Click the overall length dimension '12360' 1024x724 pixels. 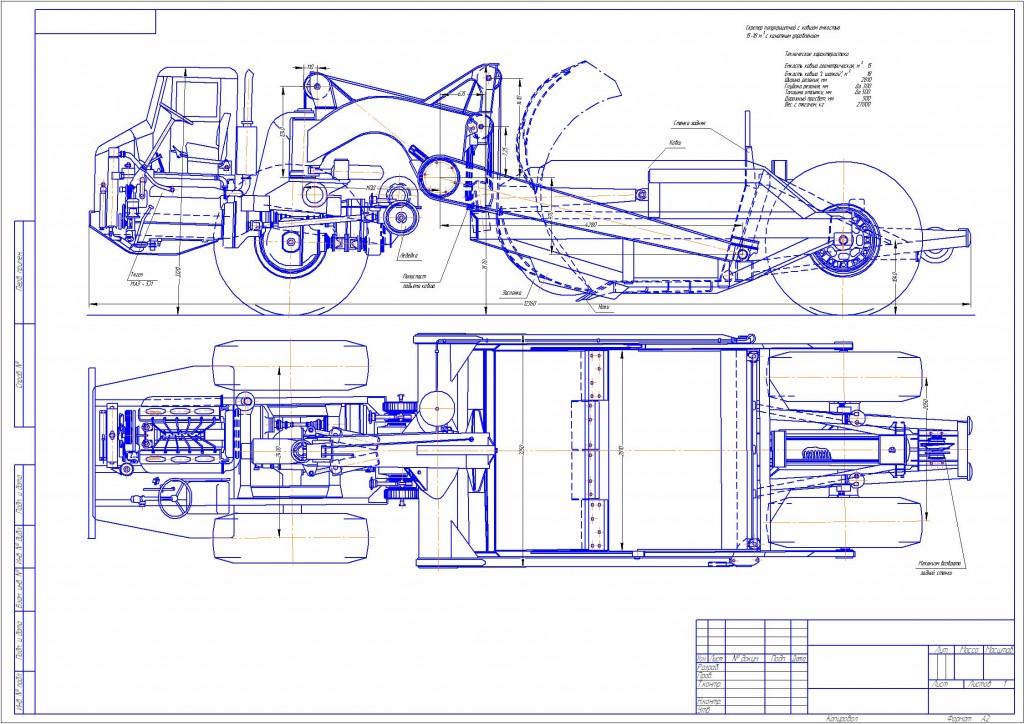[529, 304]
